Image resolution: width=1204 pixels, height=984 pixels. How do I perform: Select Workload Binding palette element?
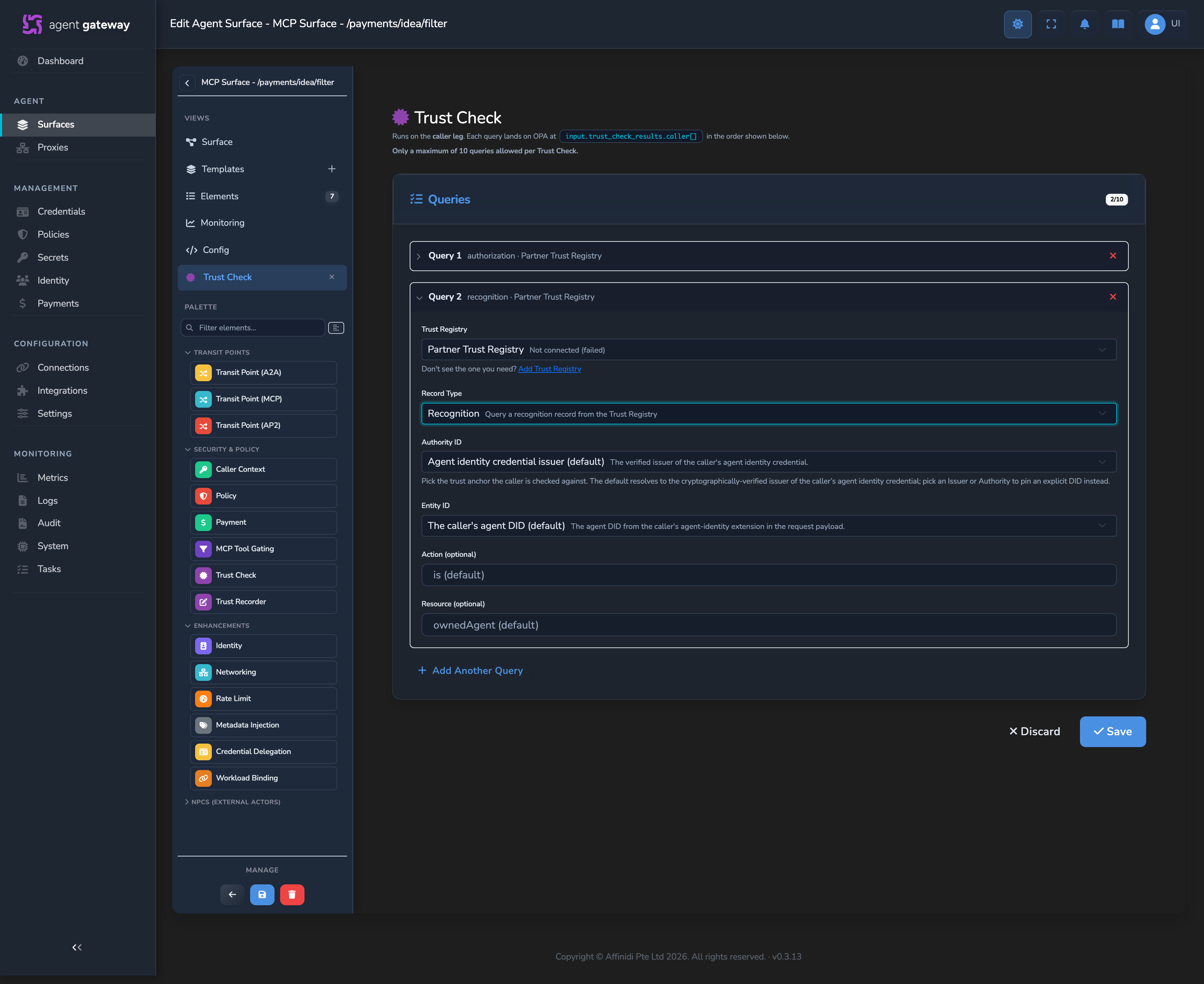pyautogui.click(x=263, y=778)
